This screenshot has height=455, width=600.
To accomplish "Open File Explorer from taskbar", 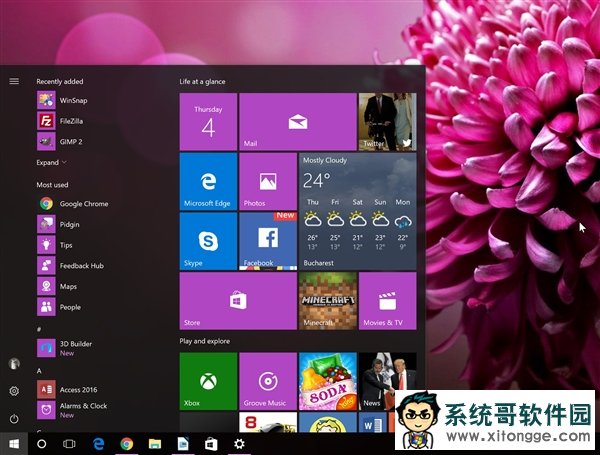I will (x=155, y=444).
